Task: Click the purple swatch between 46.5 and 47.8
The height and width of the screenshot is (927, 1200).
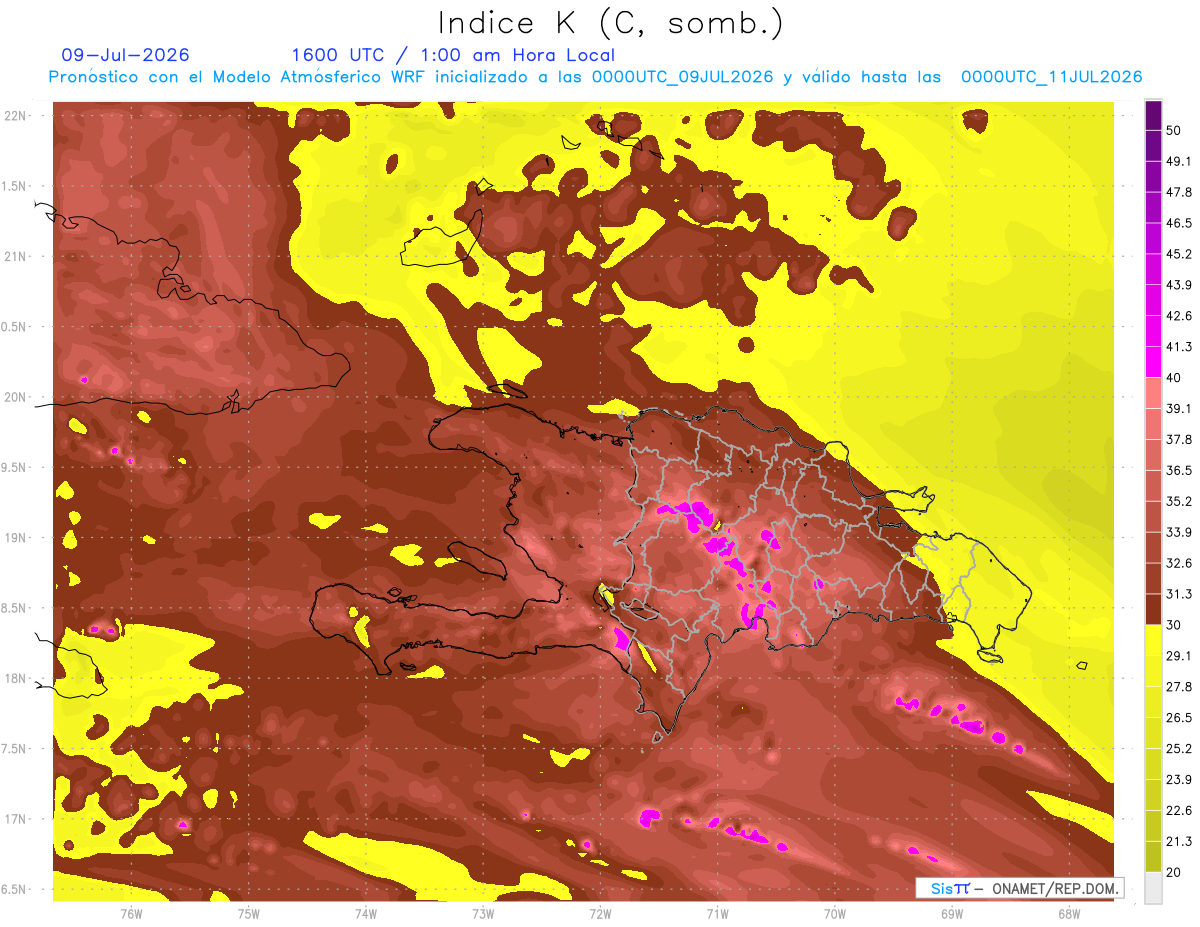Action: [x=1153, y=207]
